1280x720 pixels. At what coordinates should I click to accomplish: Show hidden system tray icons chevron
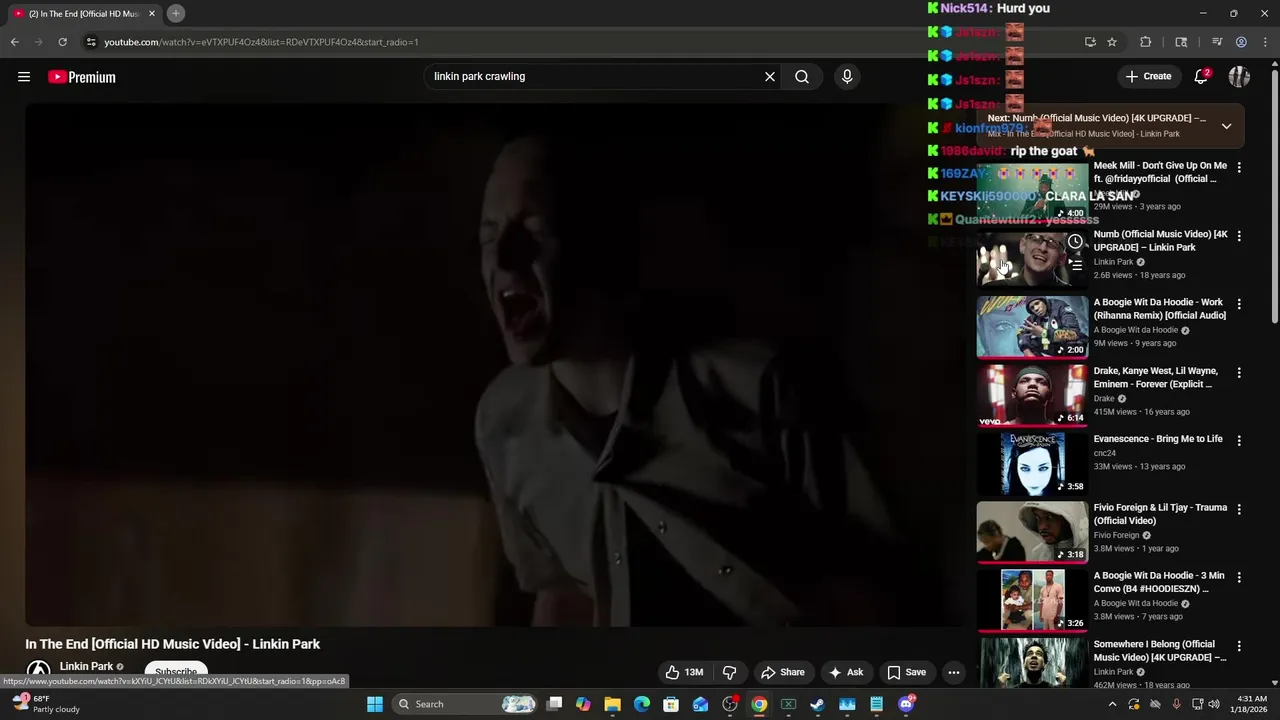pos(1113,704)
